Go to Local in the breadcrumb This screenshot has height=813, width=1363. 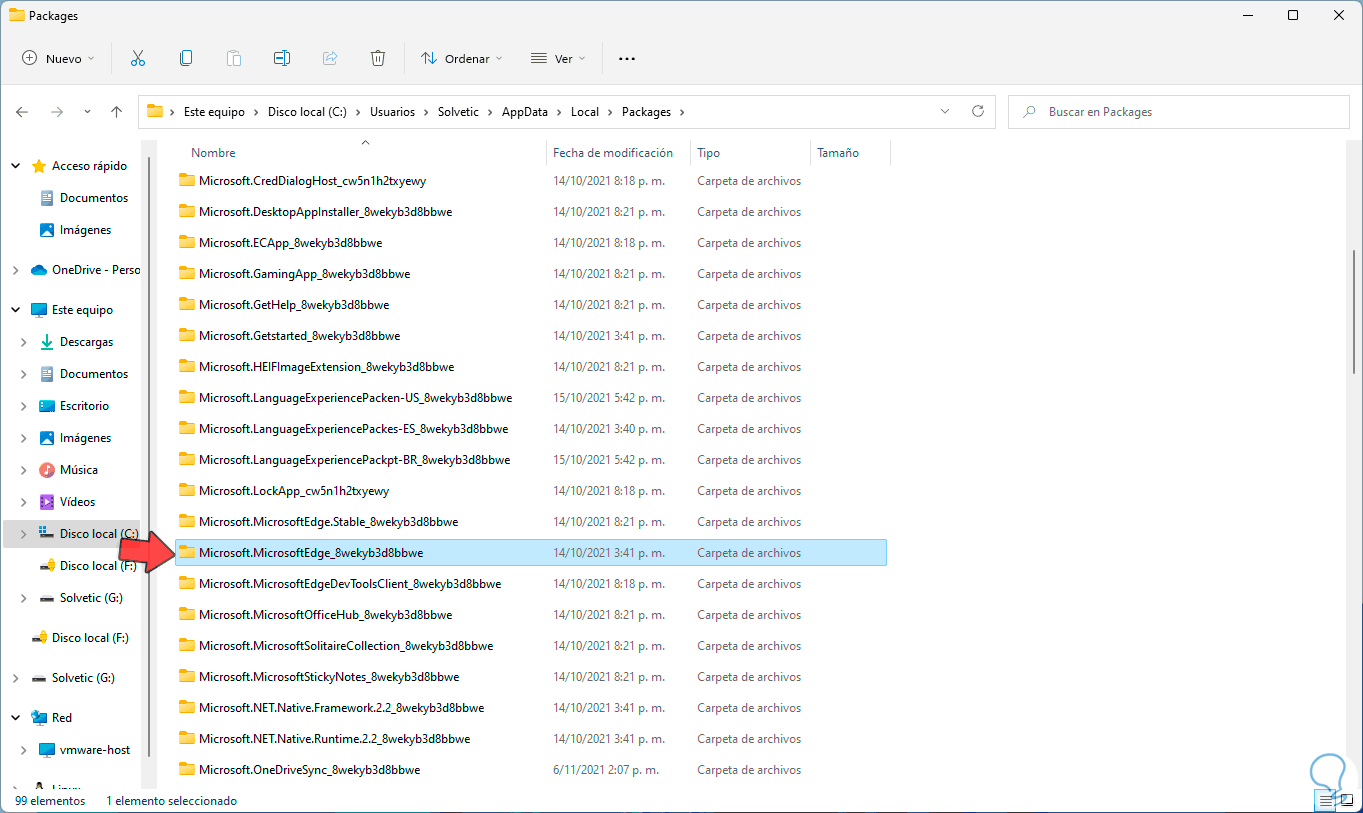tap(585, 112)
